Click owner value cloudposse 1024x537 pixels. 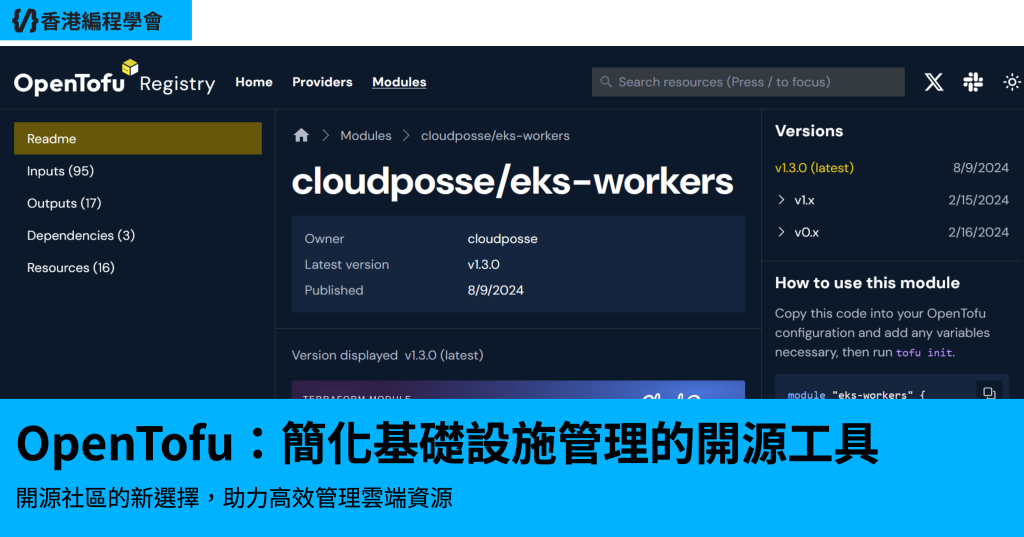pyautogui.click(x=502, y=238)
